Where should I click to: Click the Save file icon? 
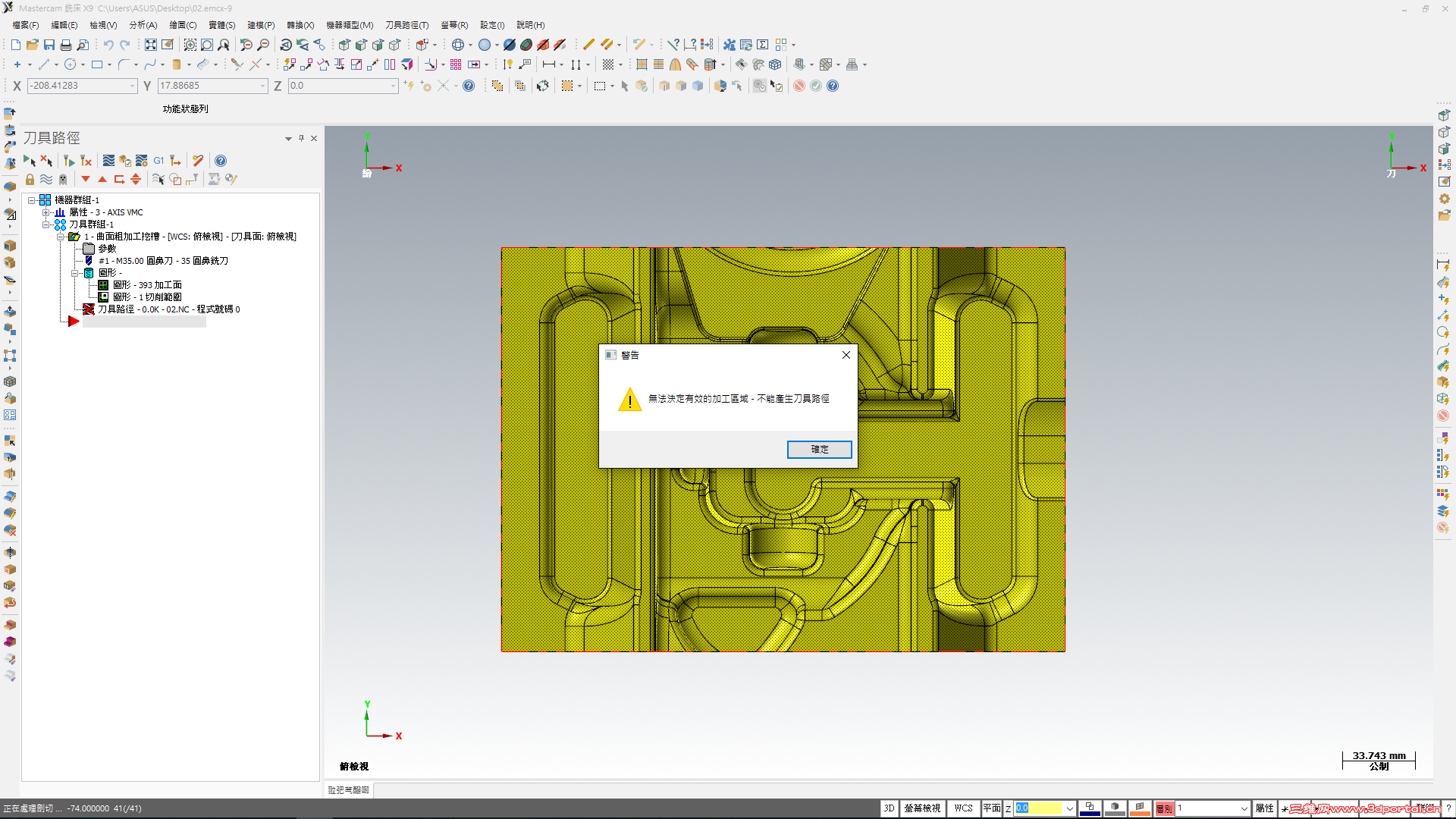[49, 45]
